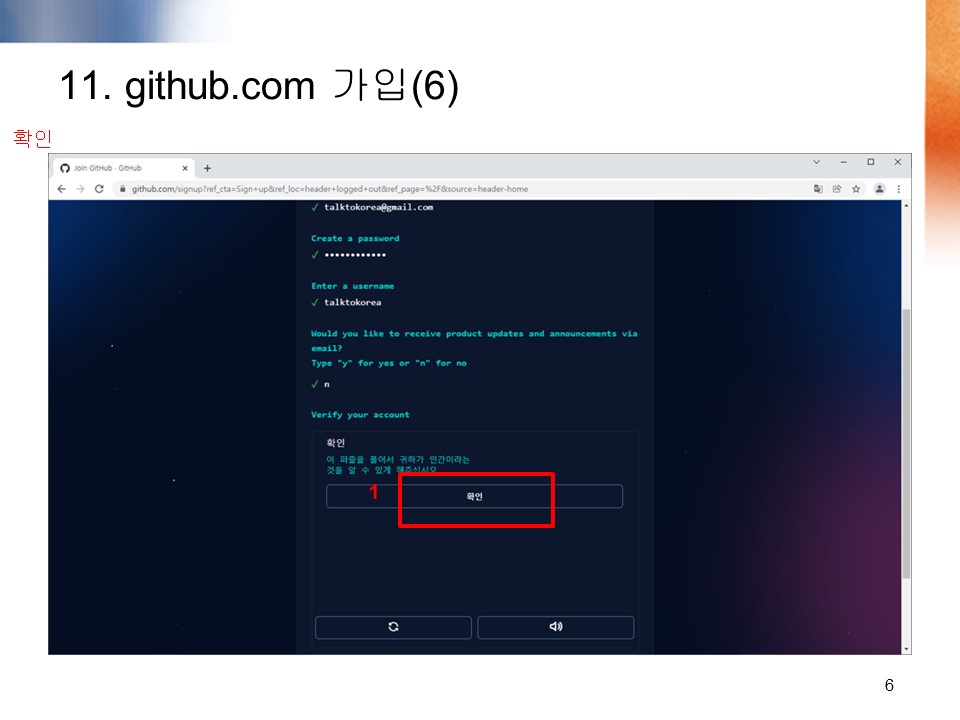The image size is (960, 720).
Task: Click the scrollbar down arrow
Action: [906, 649]
